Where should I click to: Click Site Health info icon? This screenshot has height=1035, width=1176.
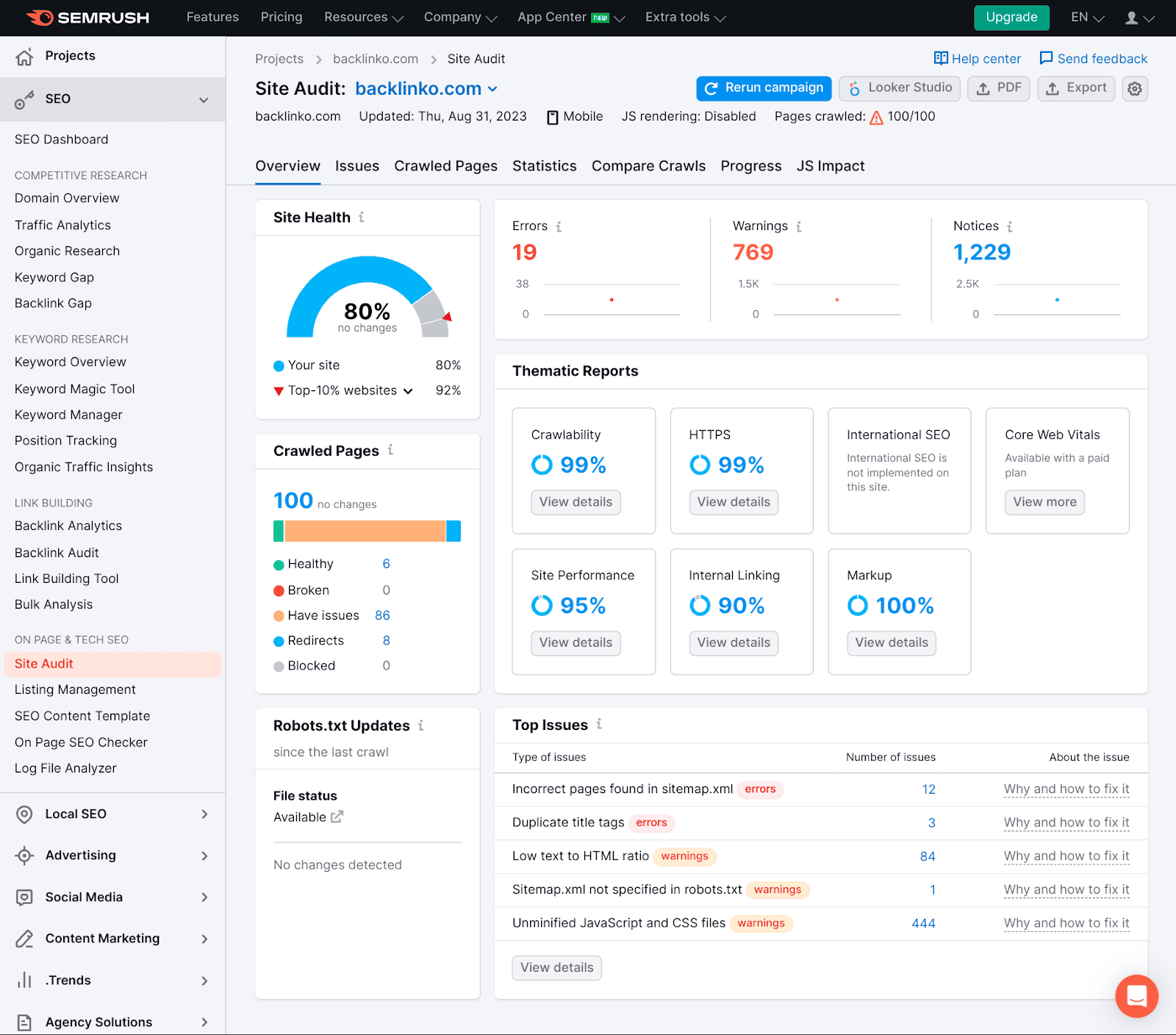[x=362, y=217]
